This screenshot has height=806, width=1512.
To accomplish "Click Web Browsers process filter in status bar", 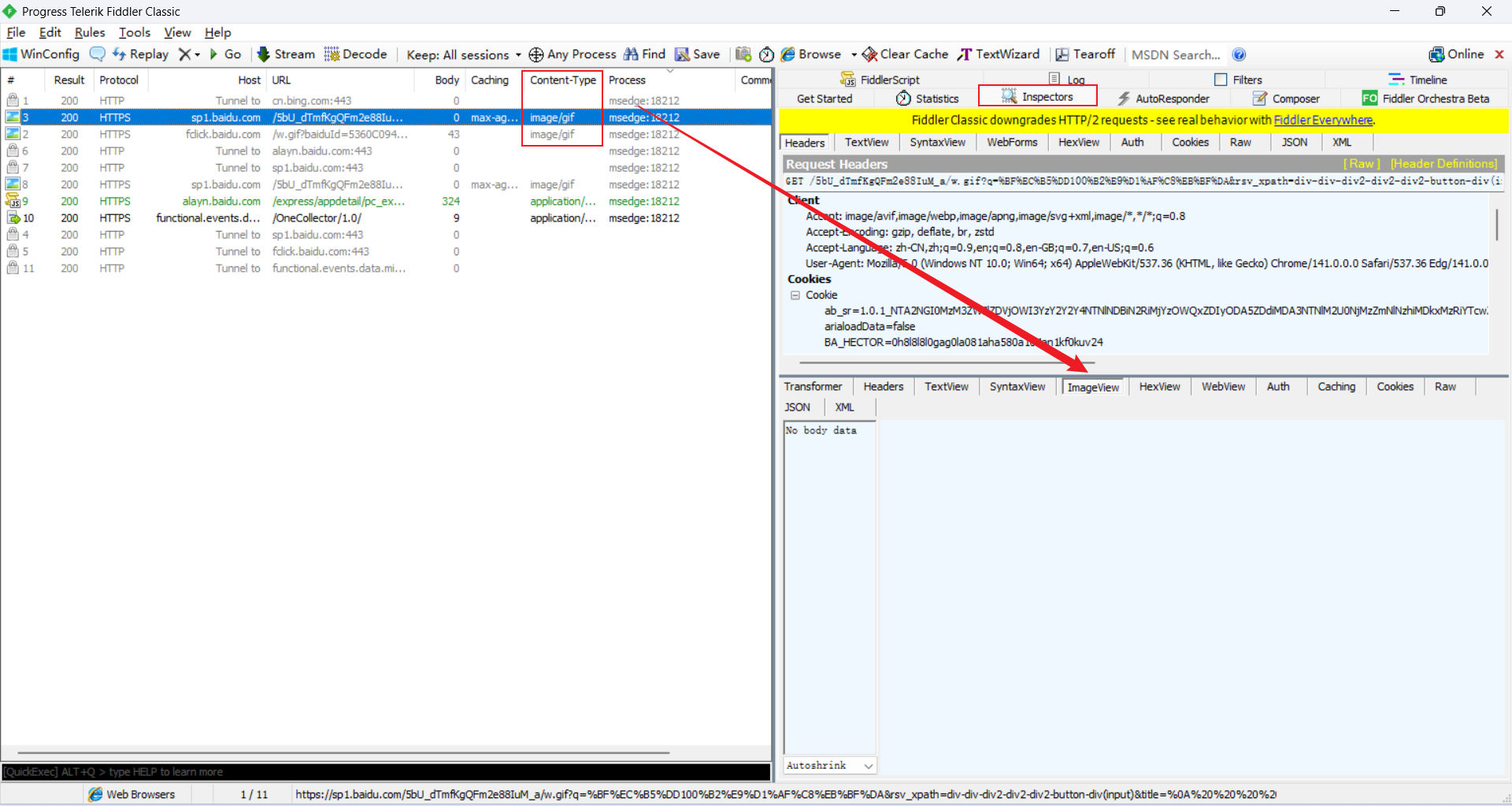I will pos(132,794).
